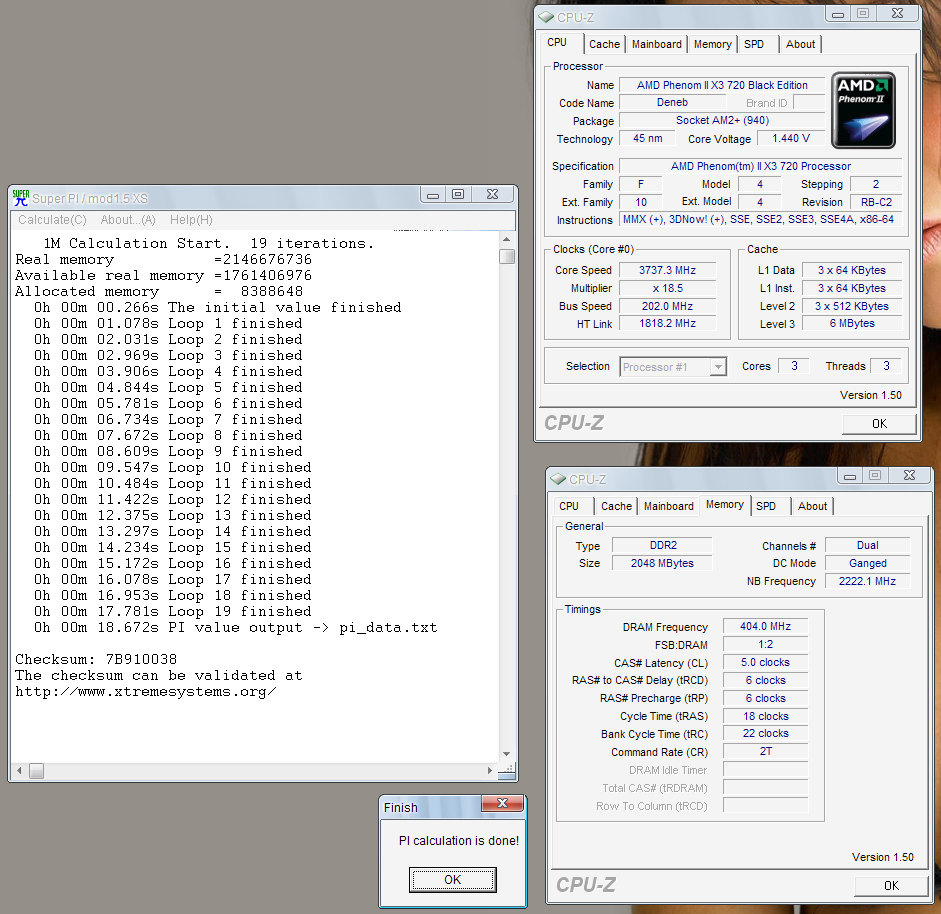Click the Core Voltage value 1.440 V
This screenshot has width=941, height=914.
[x=790, y=139]
